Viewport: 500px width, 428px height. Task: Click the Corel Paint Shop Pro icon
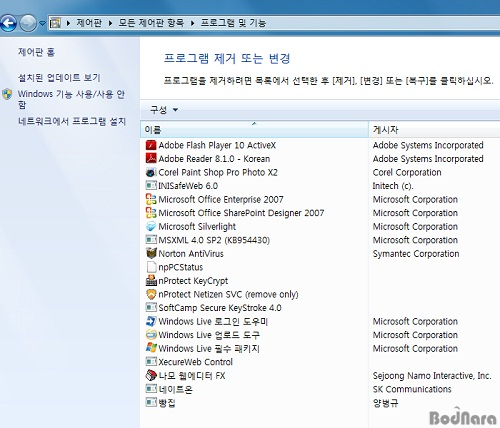pyautogui.click(x=151, y=172)
